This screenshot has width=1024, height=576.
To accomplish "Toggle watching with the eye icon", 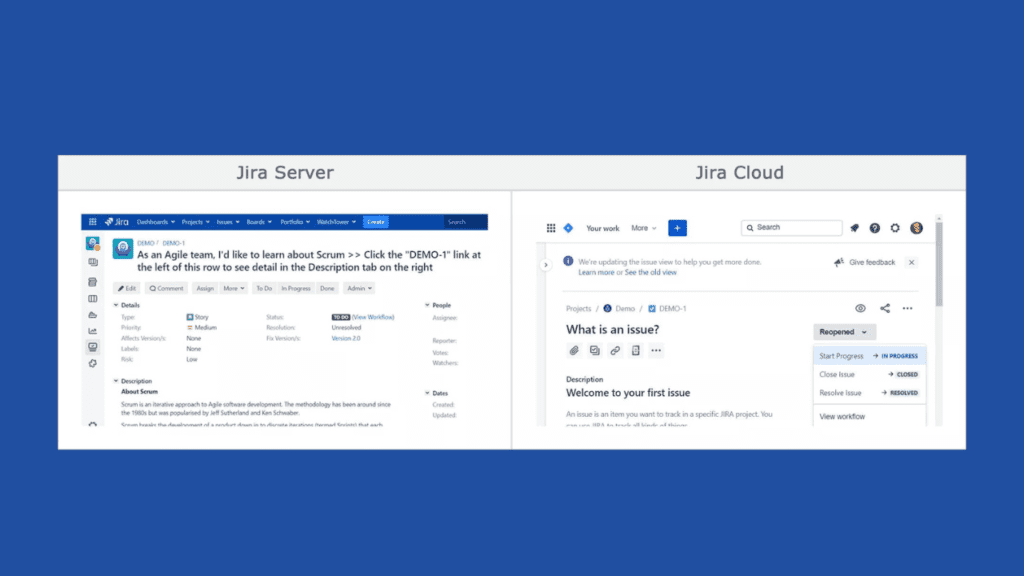I will pos(859,308).
